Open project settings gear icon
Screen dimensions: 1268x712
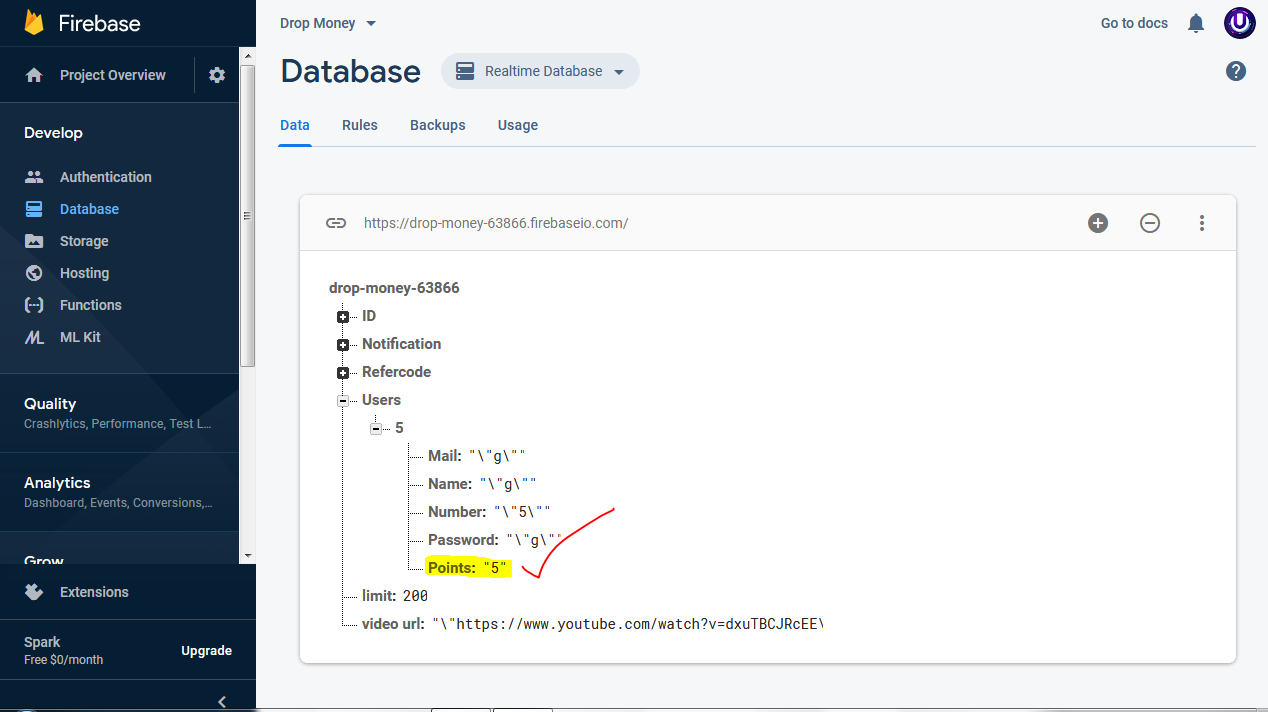[217, 75]
